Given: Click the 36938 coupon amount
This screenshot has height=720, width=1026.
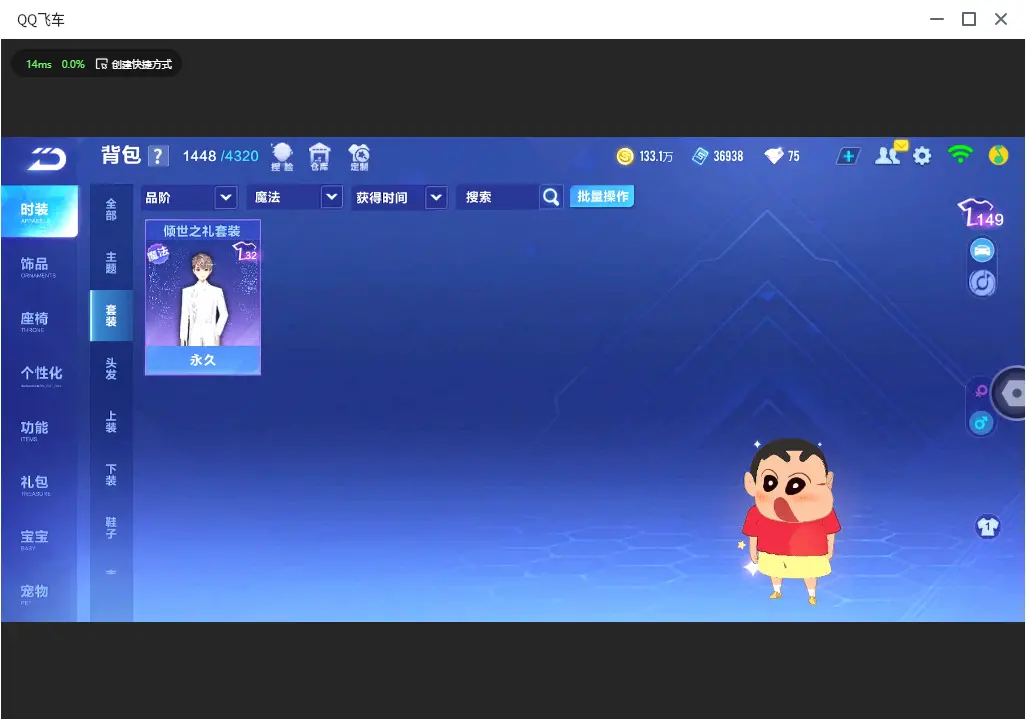Looking at the screenshot, I should point(728,156).
